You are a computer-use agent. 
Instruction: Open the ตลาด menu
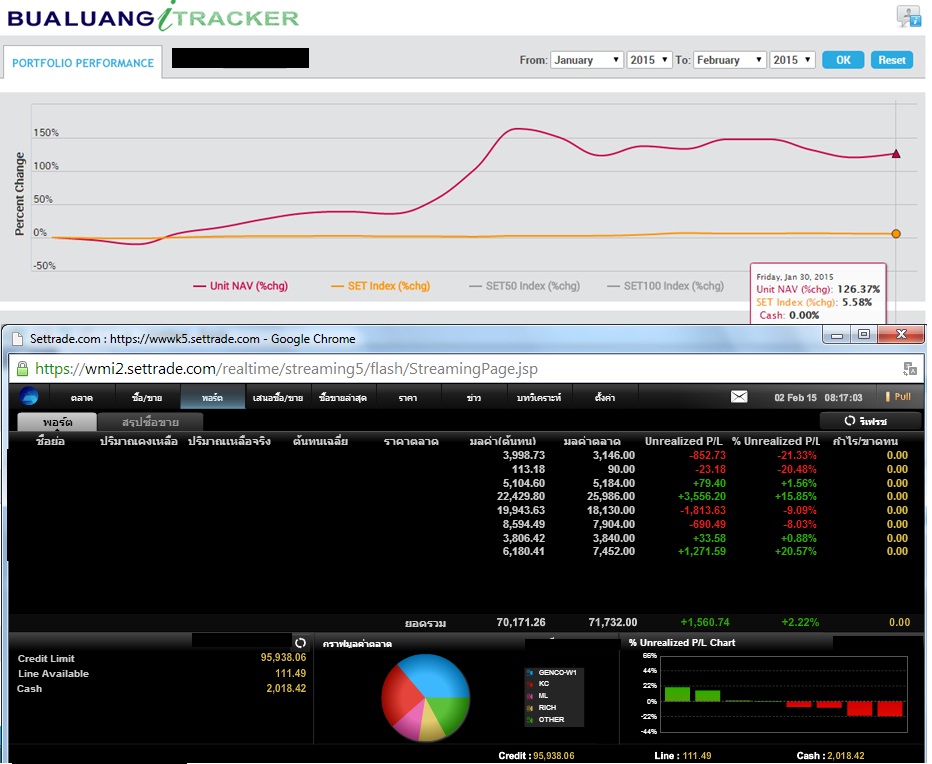tap(81, 397)
